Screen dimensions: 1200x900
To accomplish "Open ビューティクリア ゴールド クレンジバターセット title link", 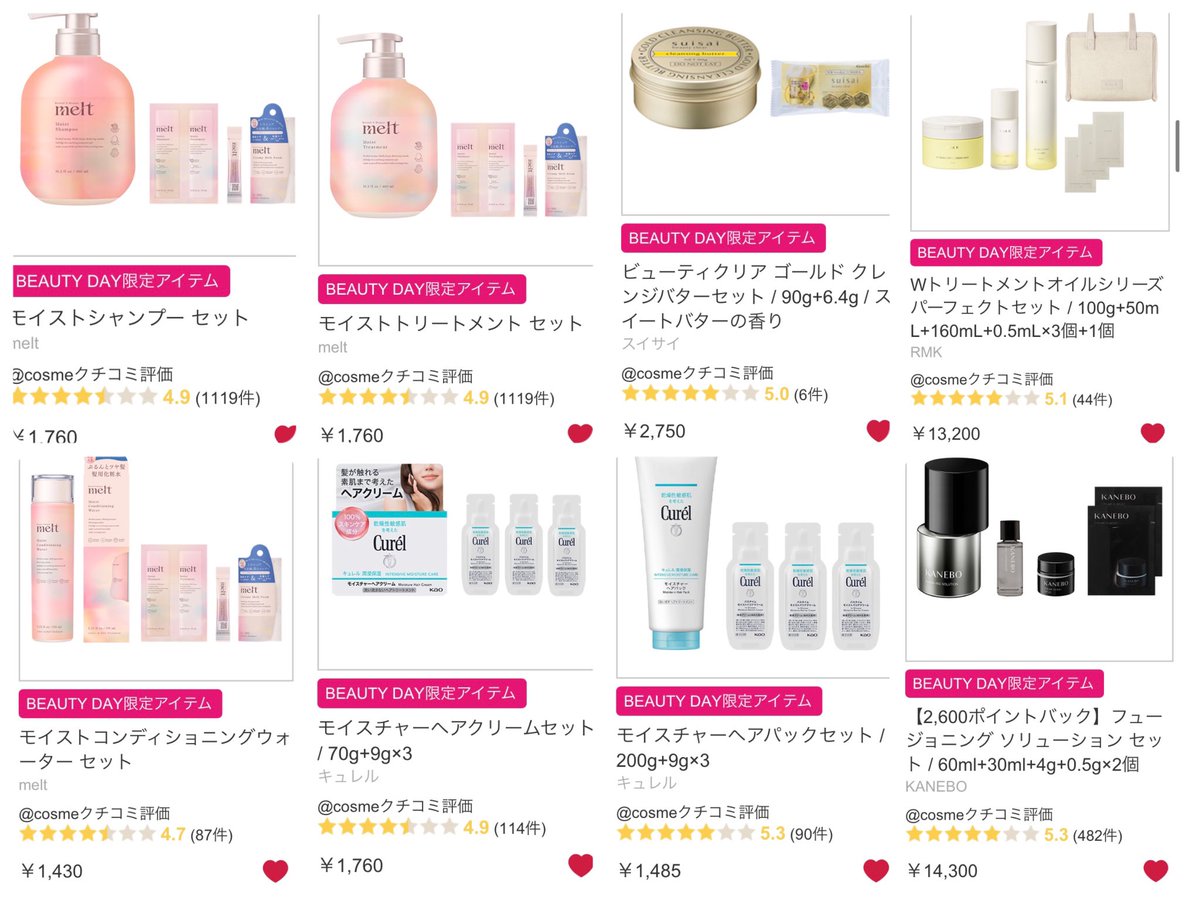I will point(756,296).
